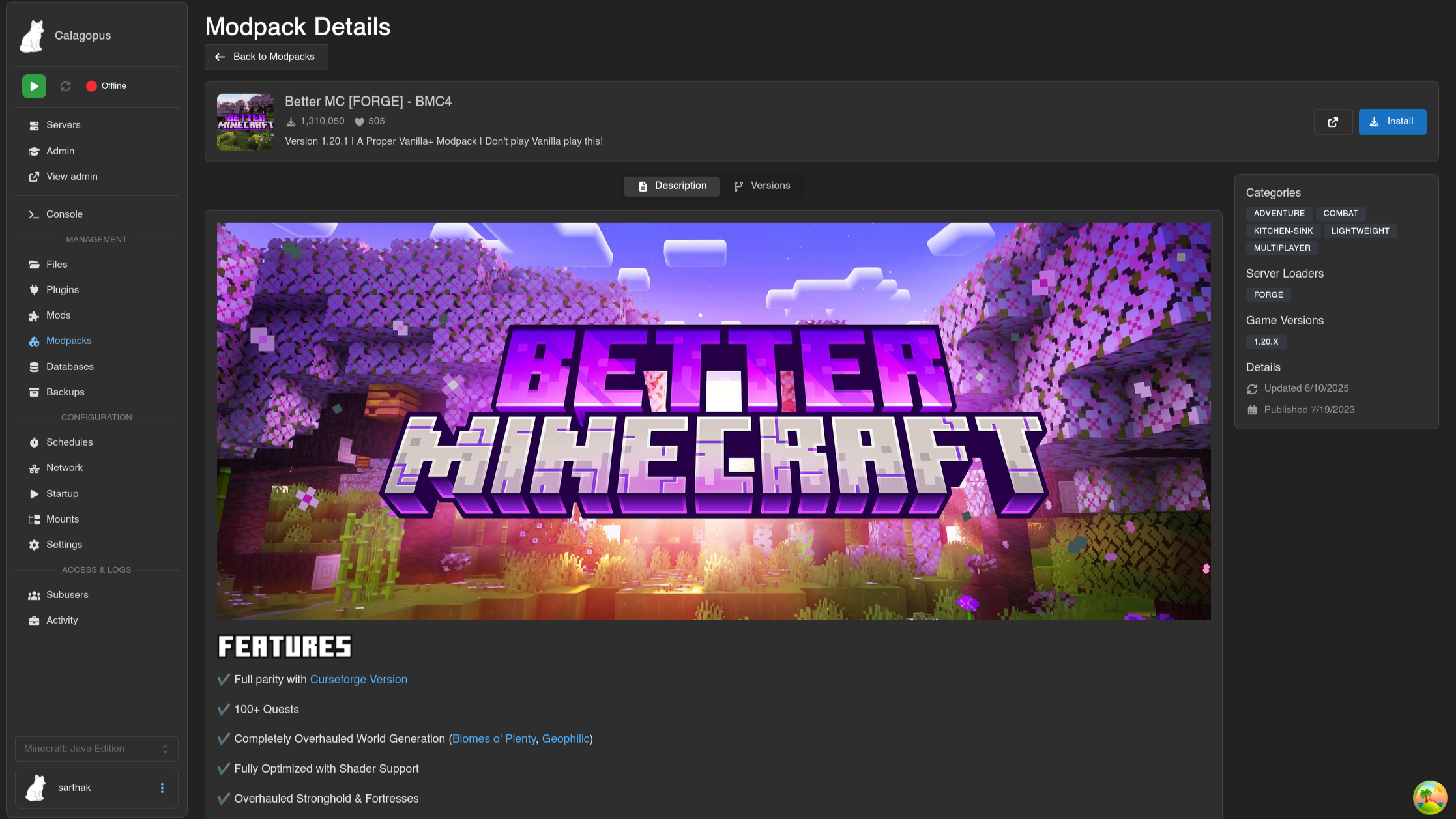Go to the Plugins section
This screenshot has height=819, width=1456.
[62, 290]
